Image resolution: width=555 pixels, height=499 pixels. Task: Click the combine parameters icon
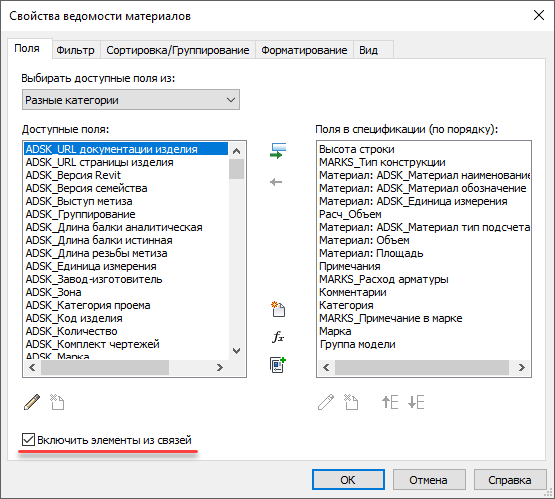click(278, 365)
